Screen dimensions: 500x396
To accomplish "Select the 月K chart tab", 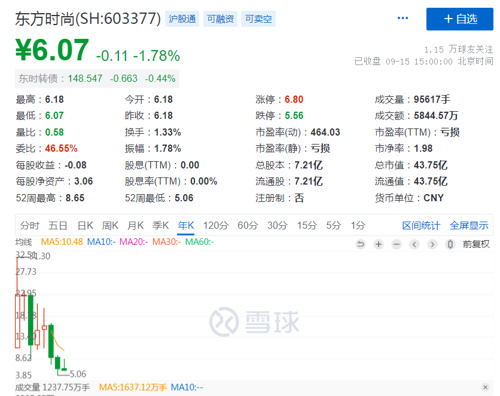I will coord(135,226).
